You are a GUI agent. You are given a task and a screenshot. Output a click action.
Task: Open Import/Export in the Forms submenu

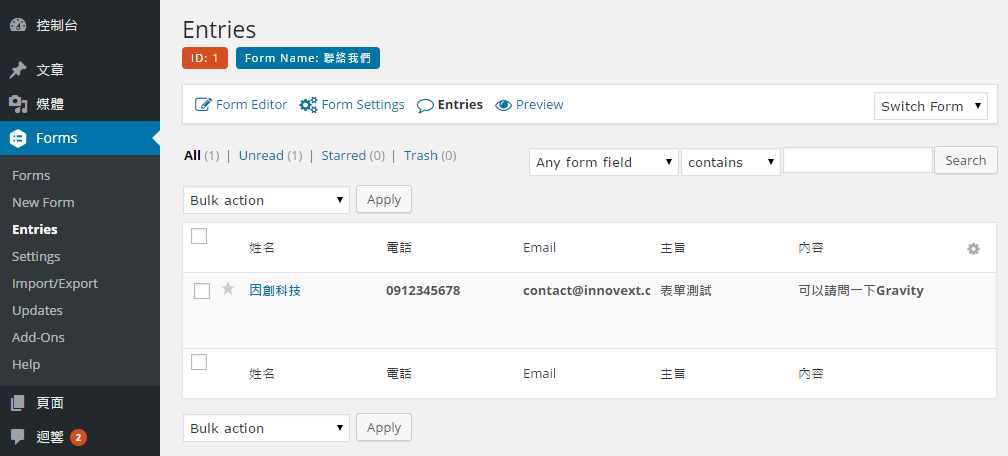tap(55, 283)
